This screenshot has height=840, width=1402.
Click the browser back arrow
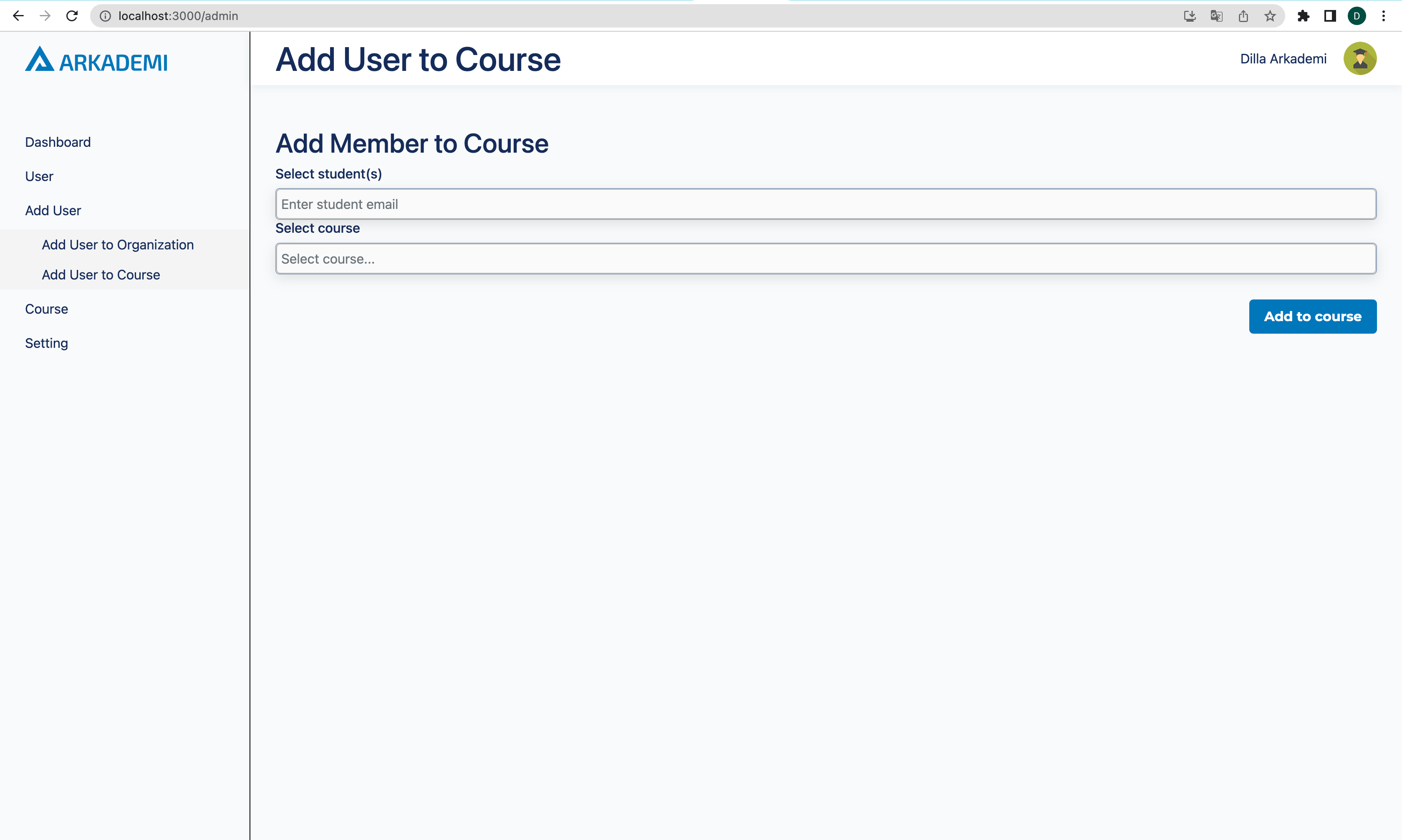coord(18,16)
